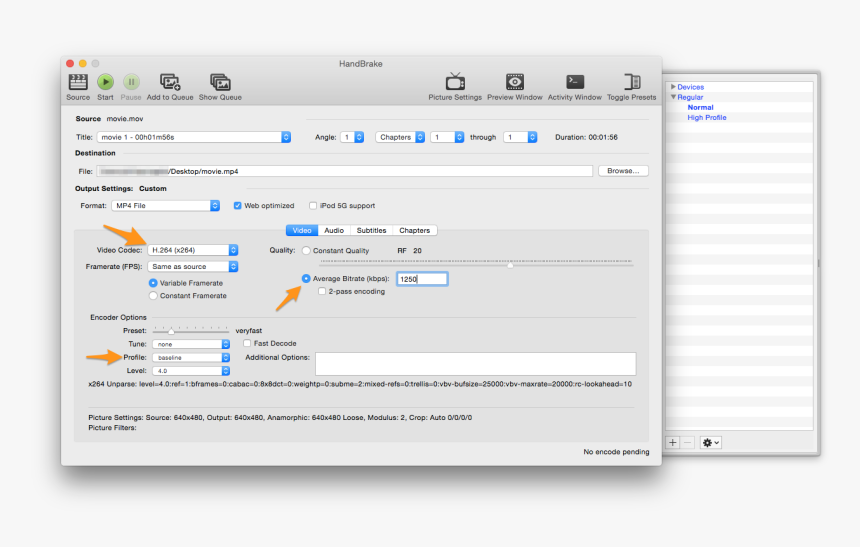
Task: Click the Pause toolbar icon
Action: [131, 82]
